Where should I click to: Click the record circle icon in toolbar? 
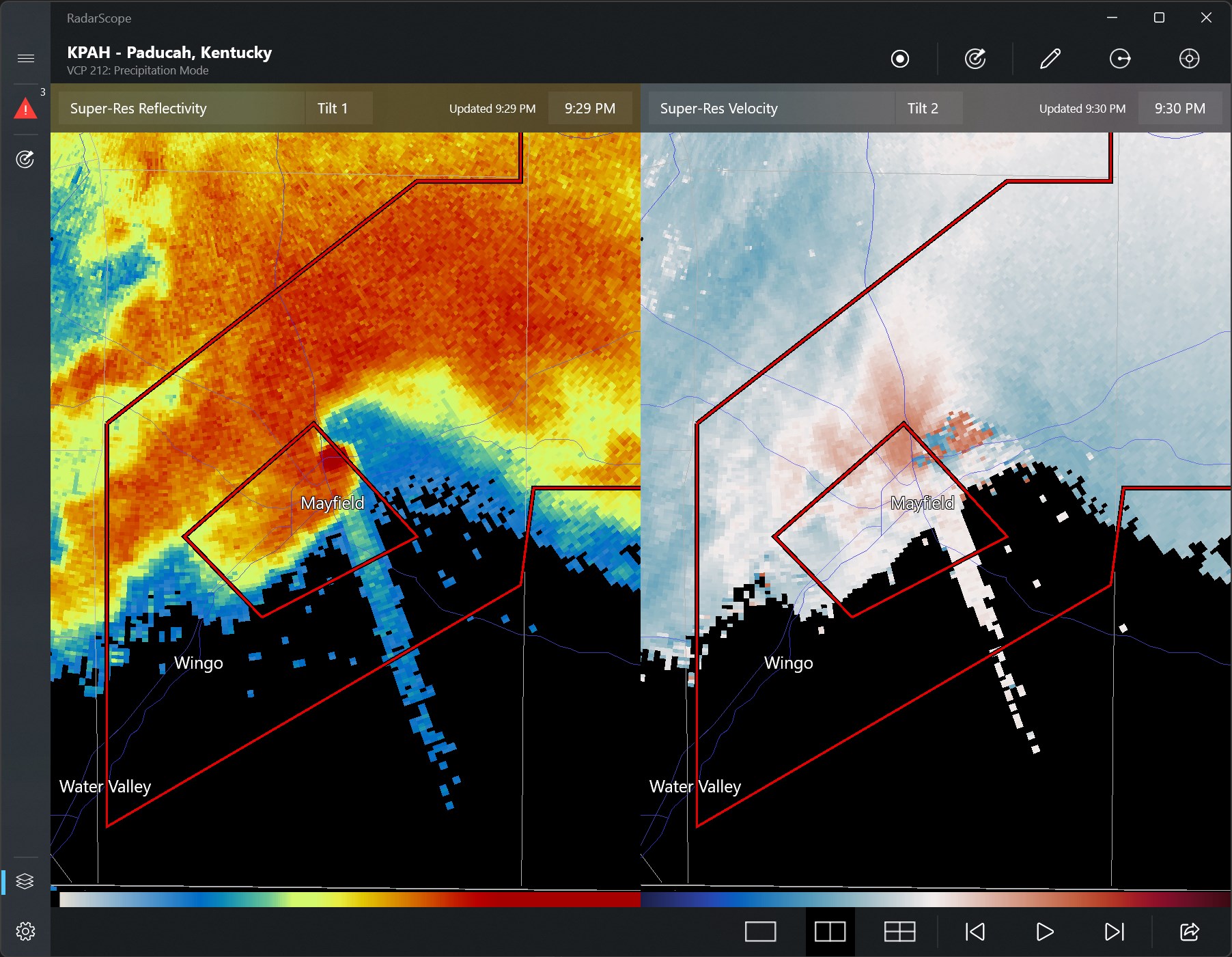900,59
